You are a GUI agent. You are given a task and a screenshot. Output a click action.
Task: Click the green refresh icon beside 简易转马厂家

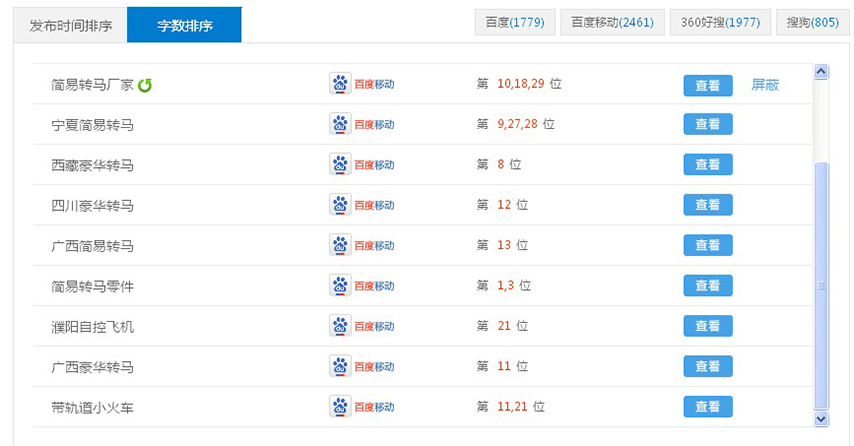[145, 85]
